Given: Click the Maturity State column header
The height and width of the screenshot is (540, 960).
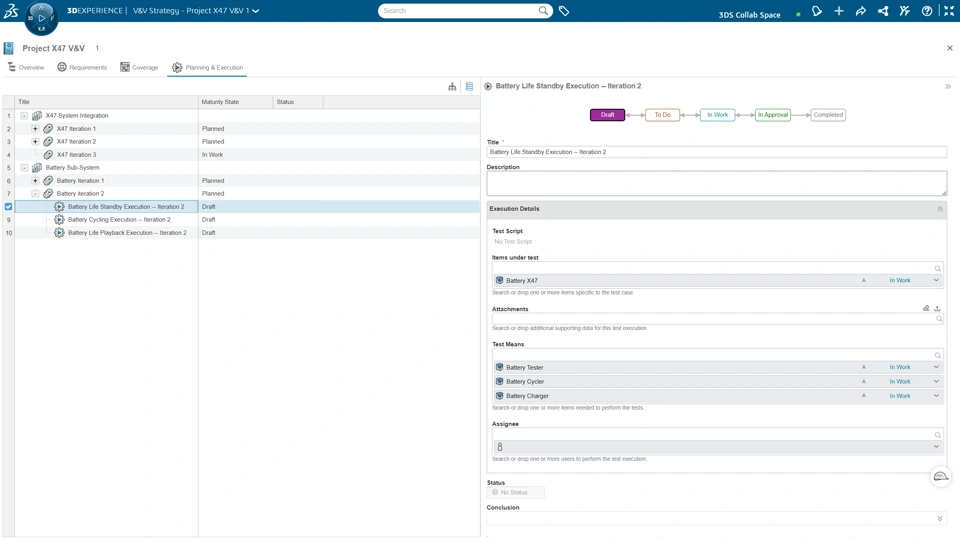Looking at the screenshot, I should [x=236, y=102].
